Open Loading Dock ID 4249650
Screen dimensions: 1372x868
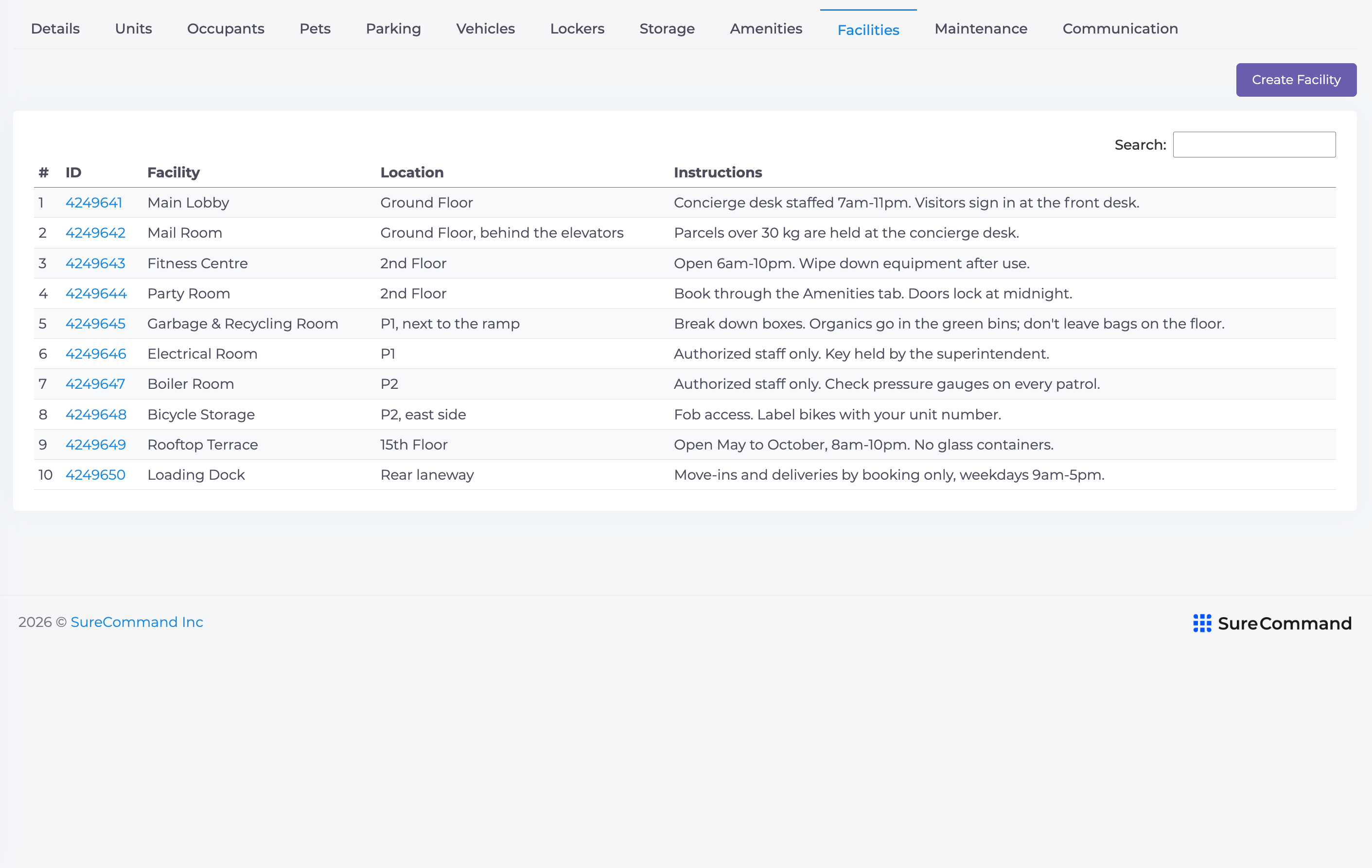tap(95, 475)
